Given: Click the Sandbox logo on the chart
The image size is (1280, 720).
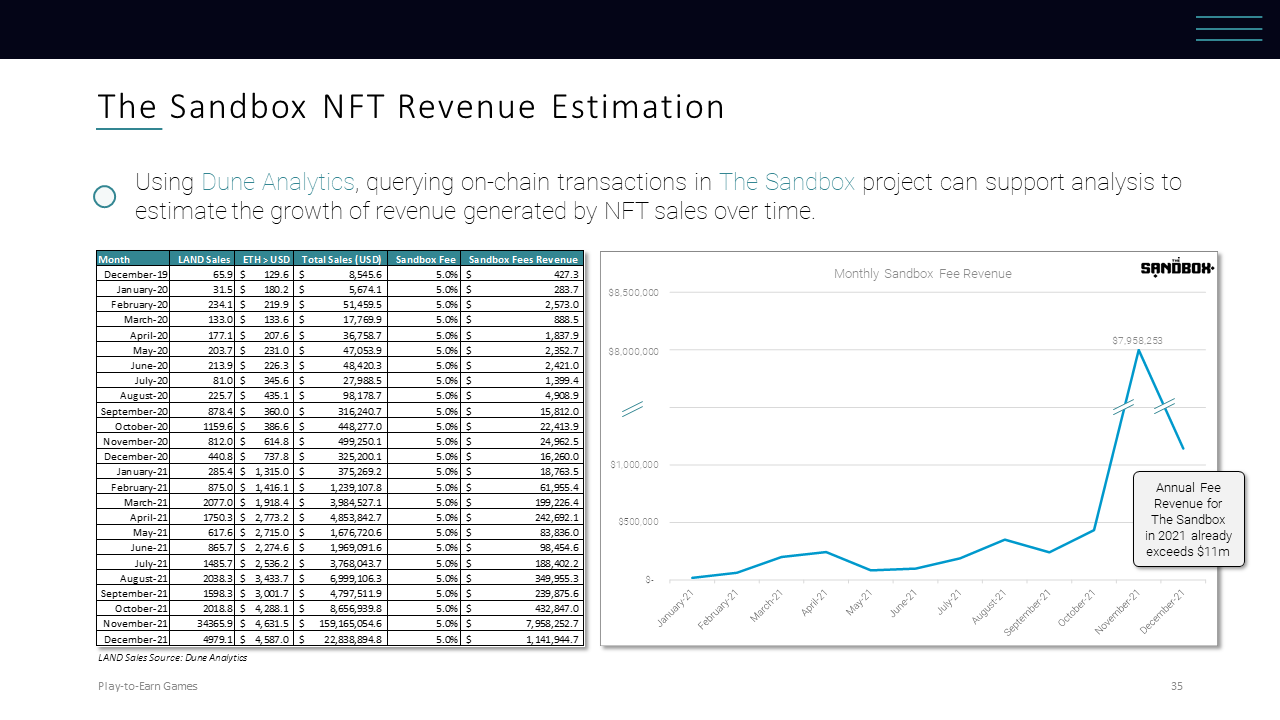Looking at the screenshot, I should (1177, 268).
